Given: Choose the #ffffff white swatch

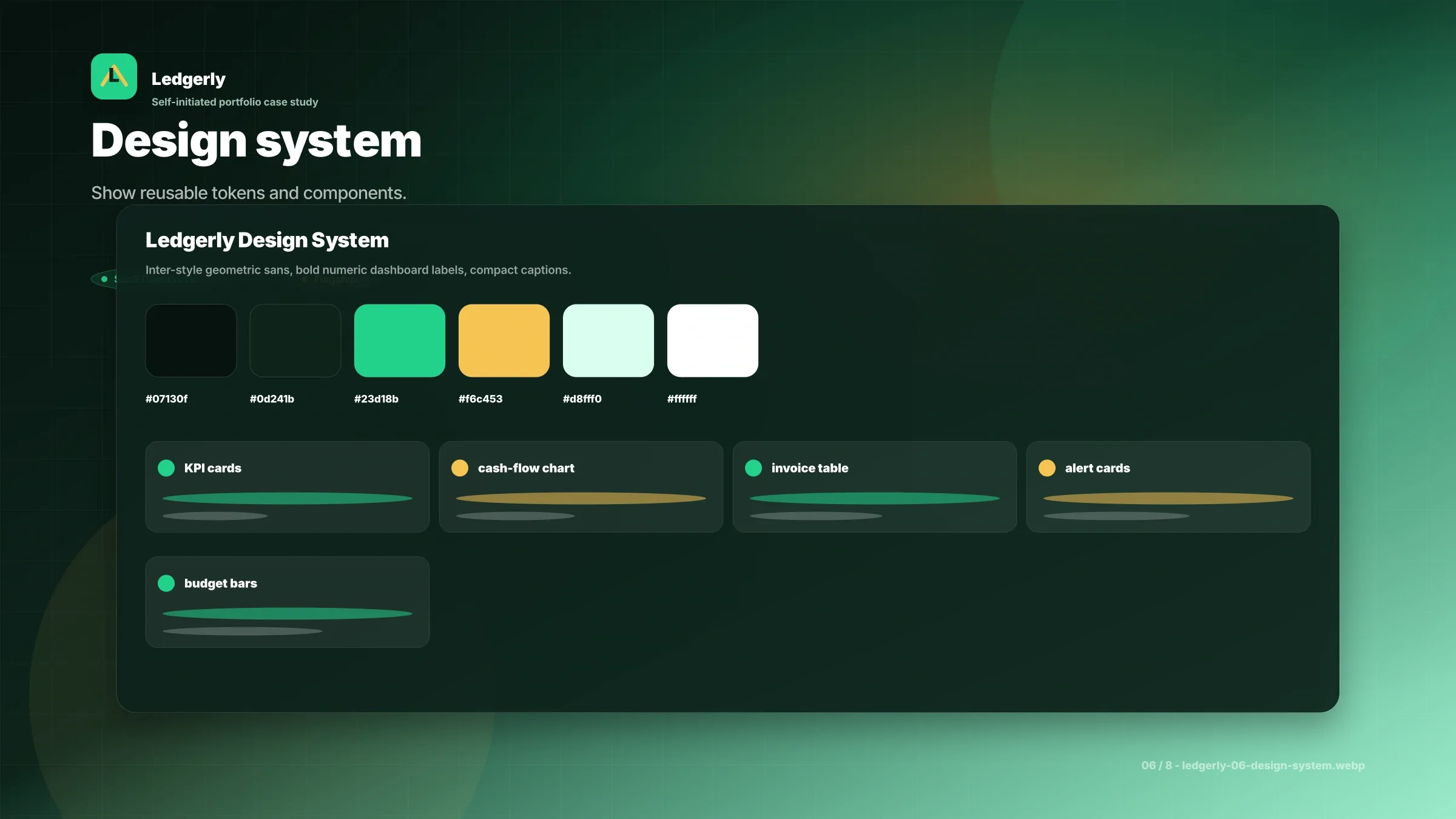Looking at the screenshot, I should (713, 340).
